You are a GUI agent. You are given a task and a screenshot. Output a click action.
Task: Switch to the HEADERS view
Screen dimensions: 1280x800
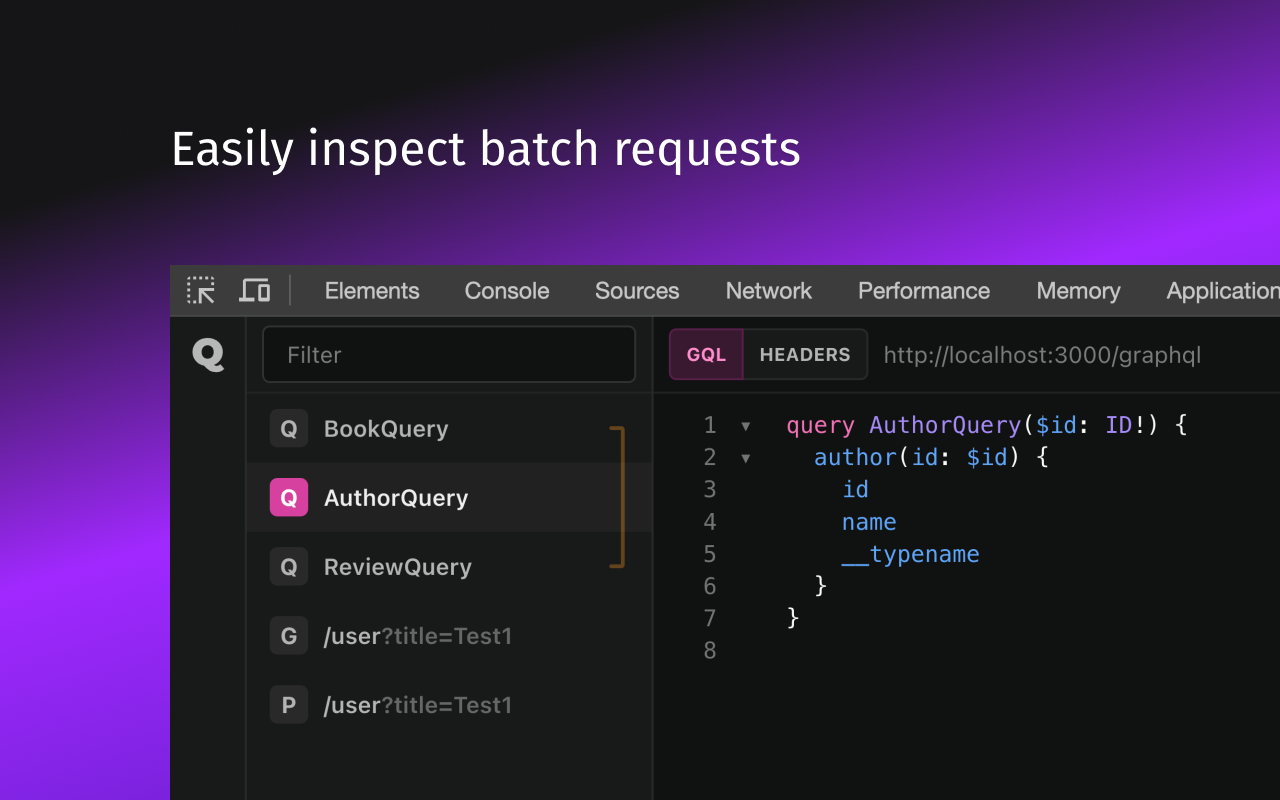(805, 355)
